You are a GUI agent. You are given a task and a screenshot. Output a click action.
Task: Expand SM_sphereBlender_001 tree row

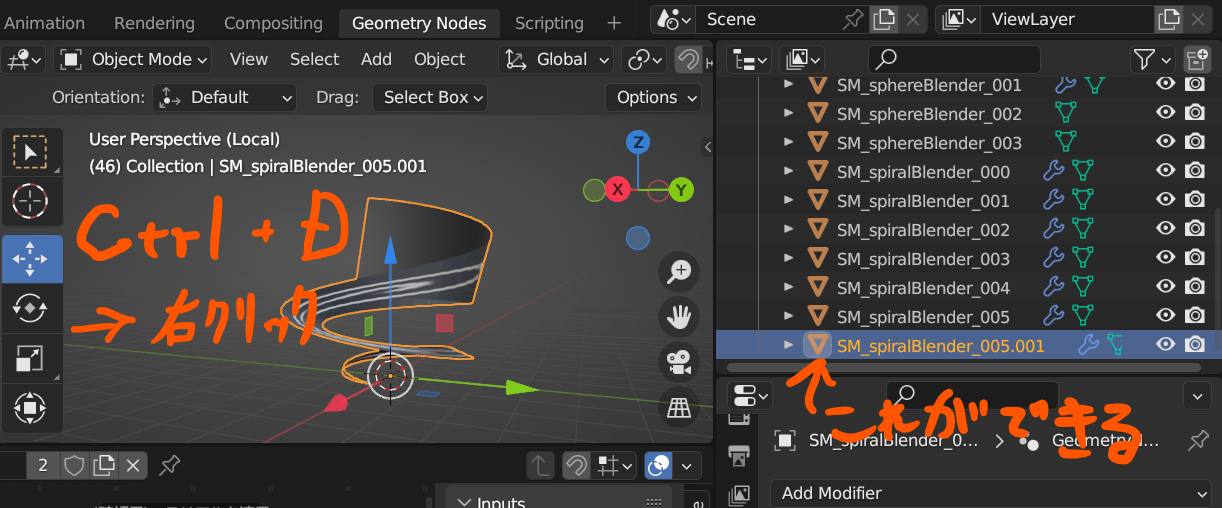coord(789,85)
